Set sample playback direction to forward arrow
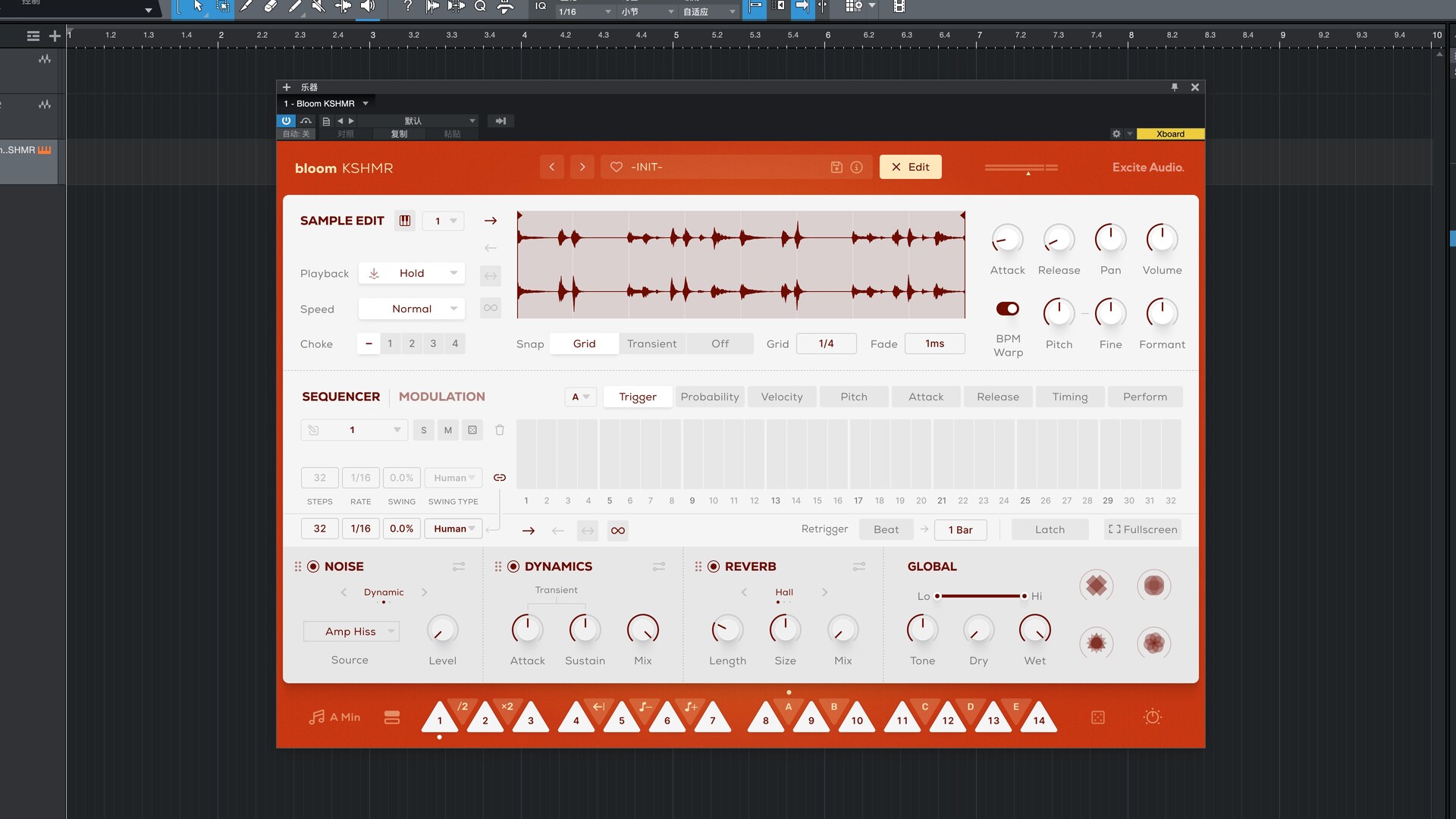The width and height of the screenshot is (1456, 819). (491, 221)
